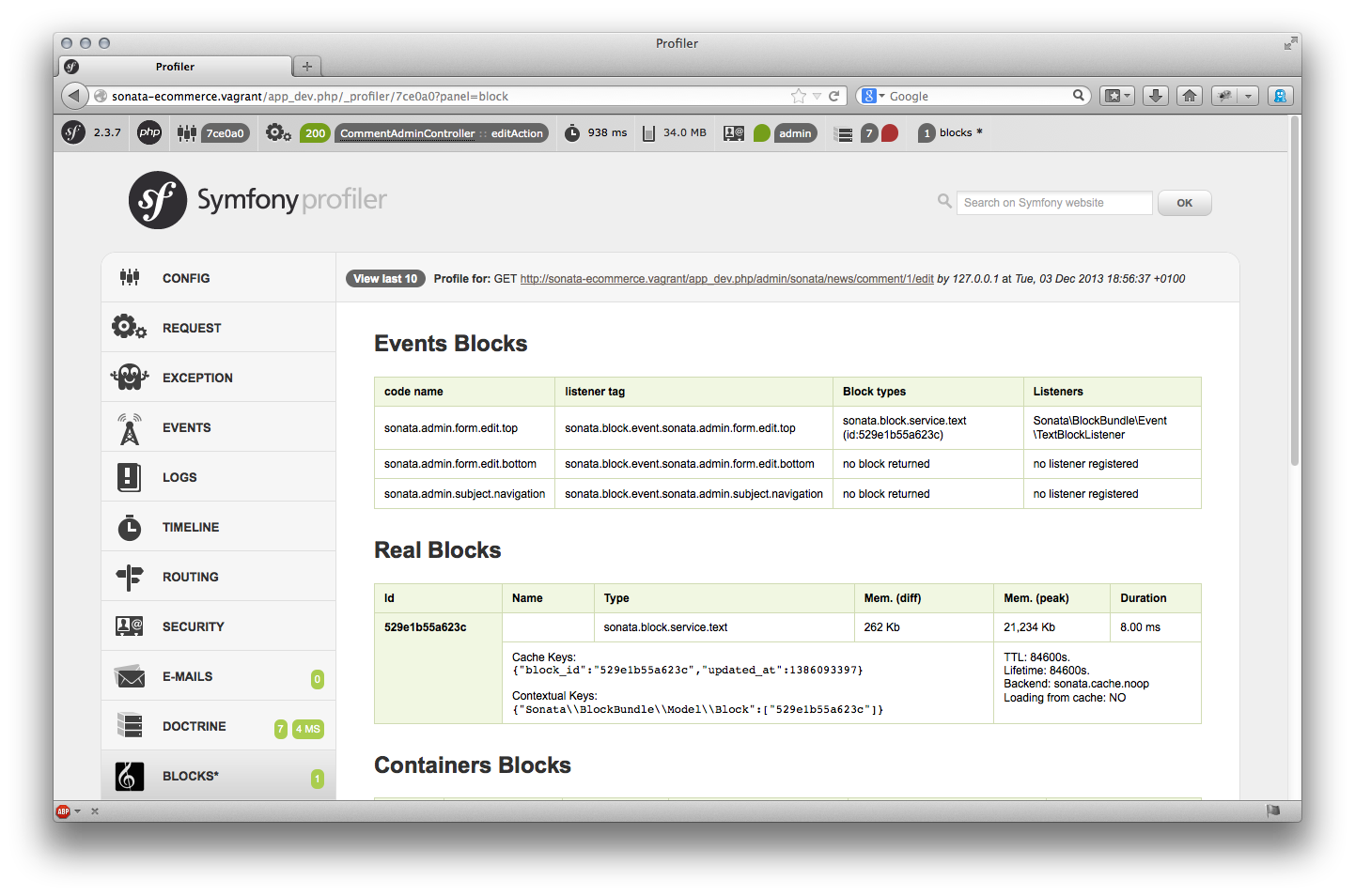This screenshot has width=1355, height=896.
Task: Open the E-mails panel envelope icon
Action: [x=130, y=676]
